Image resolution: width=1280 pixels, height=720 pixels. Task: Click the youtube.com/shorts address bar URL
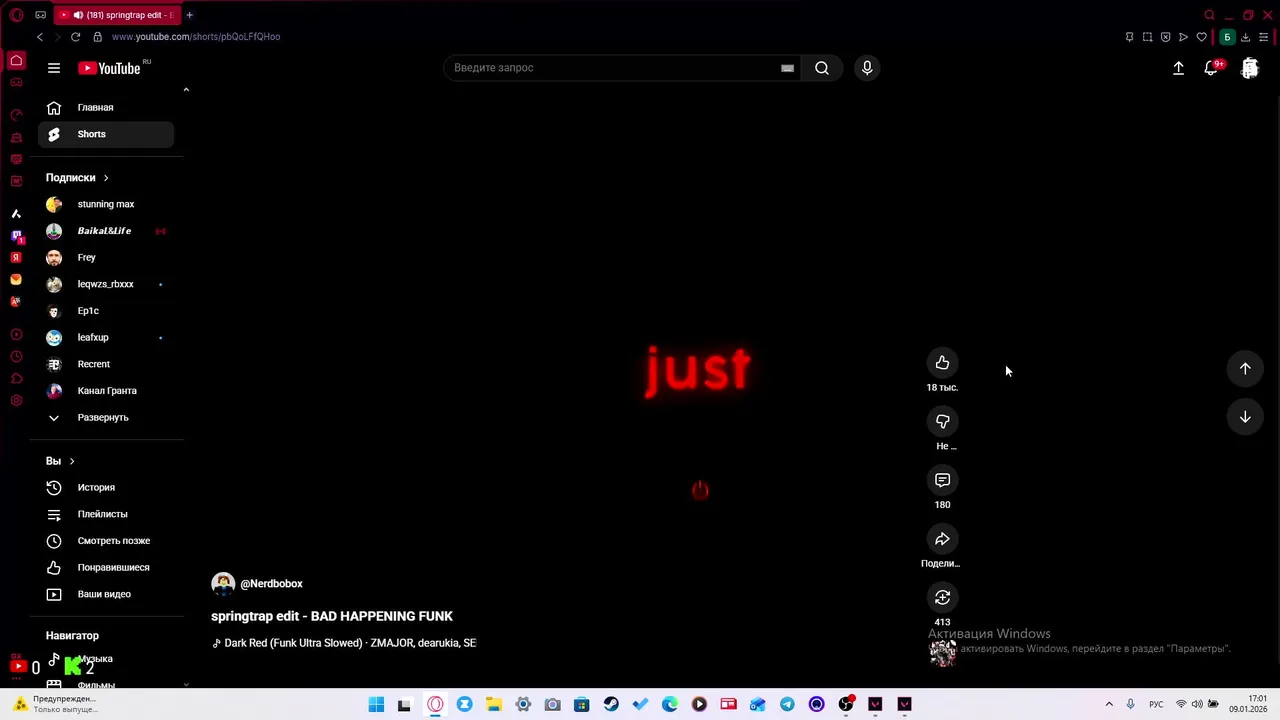click(196, 37)
